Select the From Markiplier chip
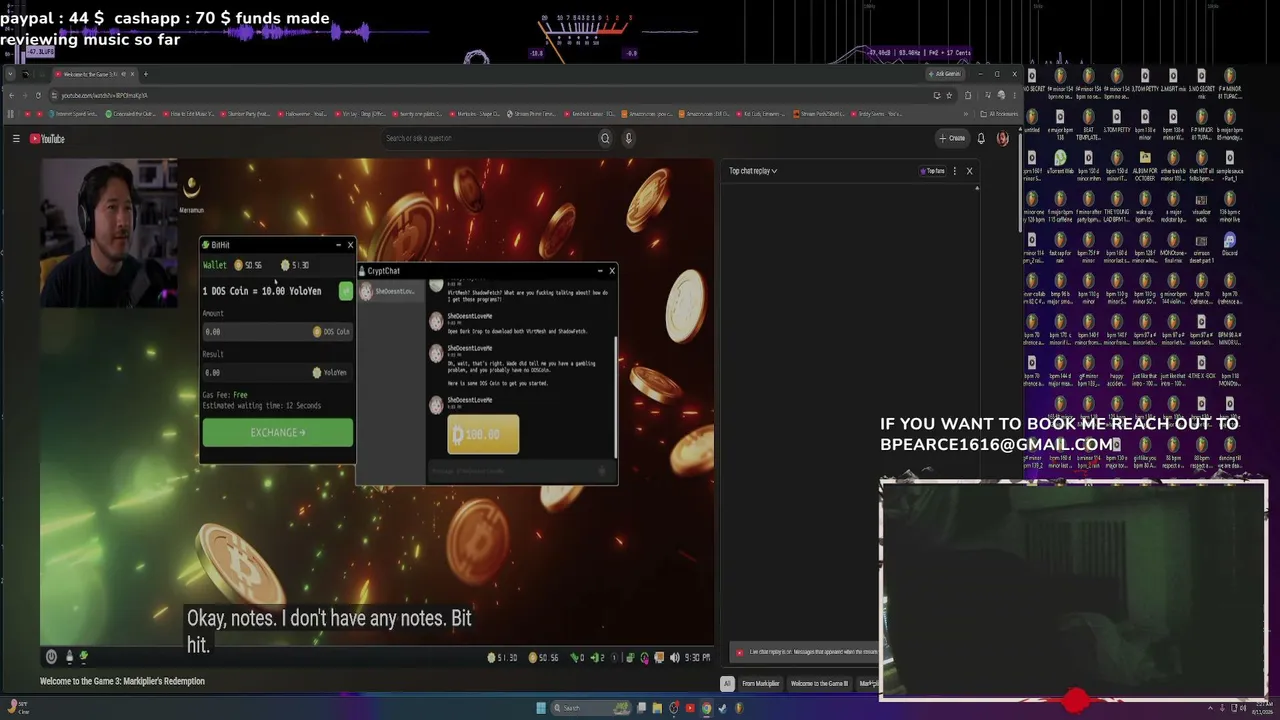Image resolution: width=1280 pixels, height=720 pixels. pyautogui.click(x=760, y=684)
